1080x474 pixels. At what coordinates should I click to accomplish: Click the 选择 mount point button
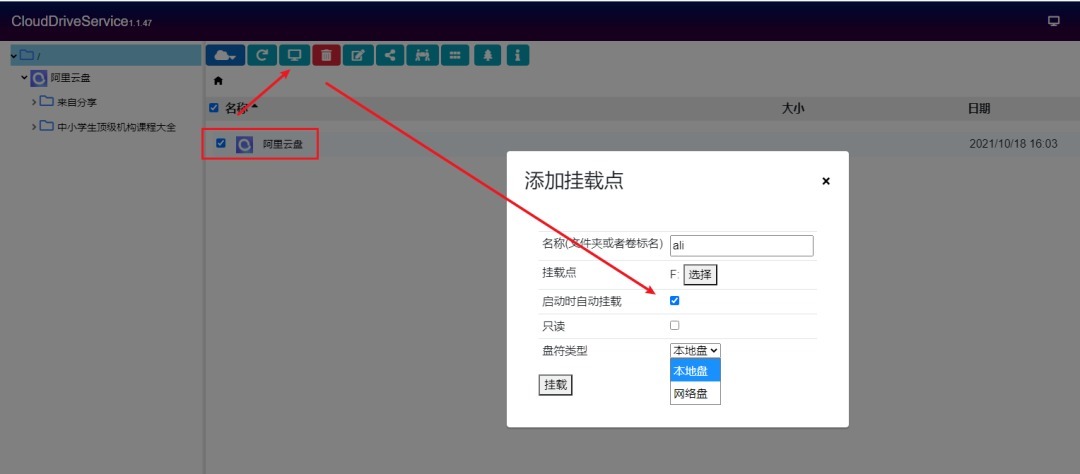700,274
